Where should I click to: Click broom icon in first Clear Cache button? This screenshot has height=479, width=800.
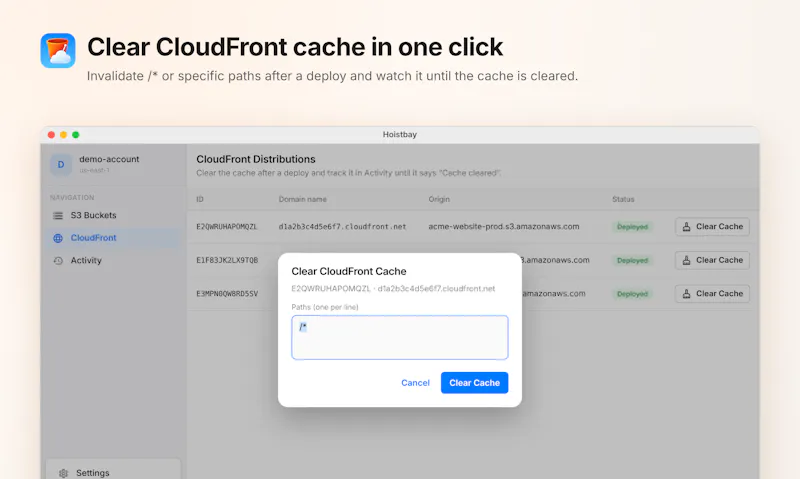687,226
